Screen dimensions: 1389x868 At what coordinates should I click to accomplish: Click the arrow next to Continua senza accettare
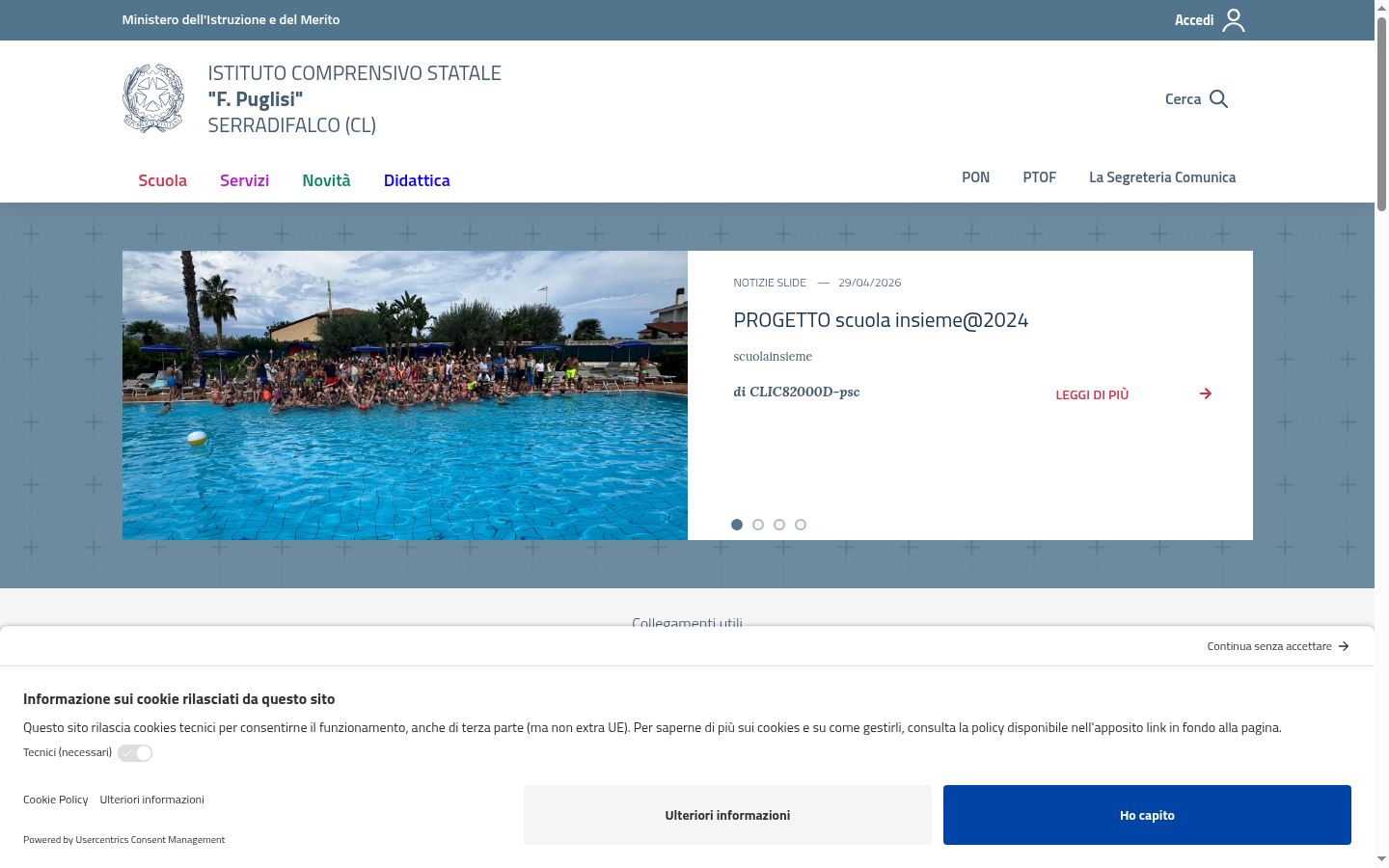pos(1344,646)
